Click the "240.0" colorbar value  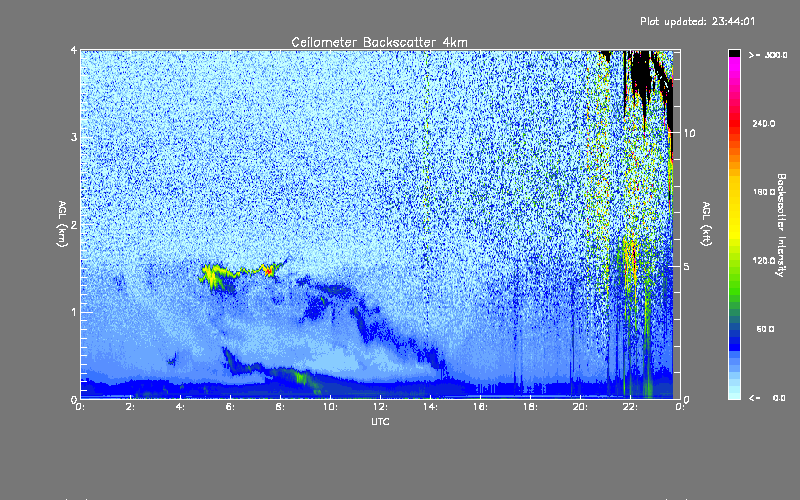764,123
